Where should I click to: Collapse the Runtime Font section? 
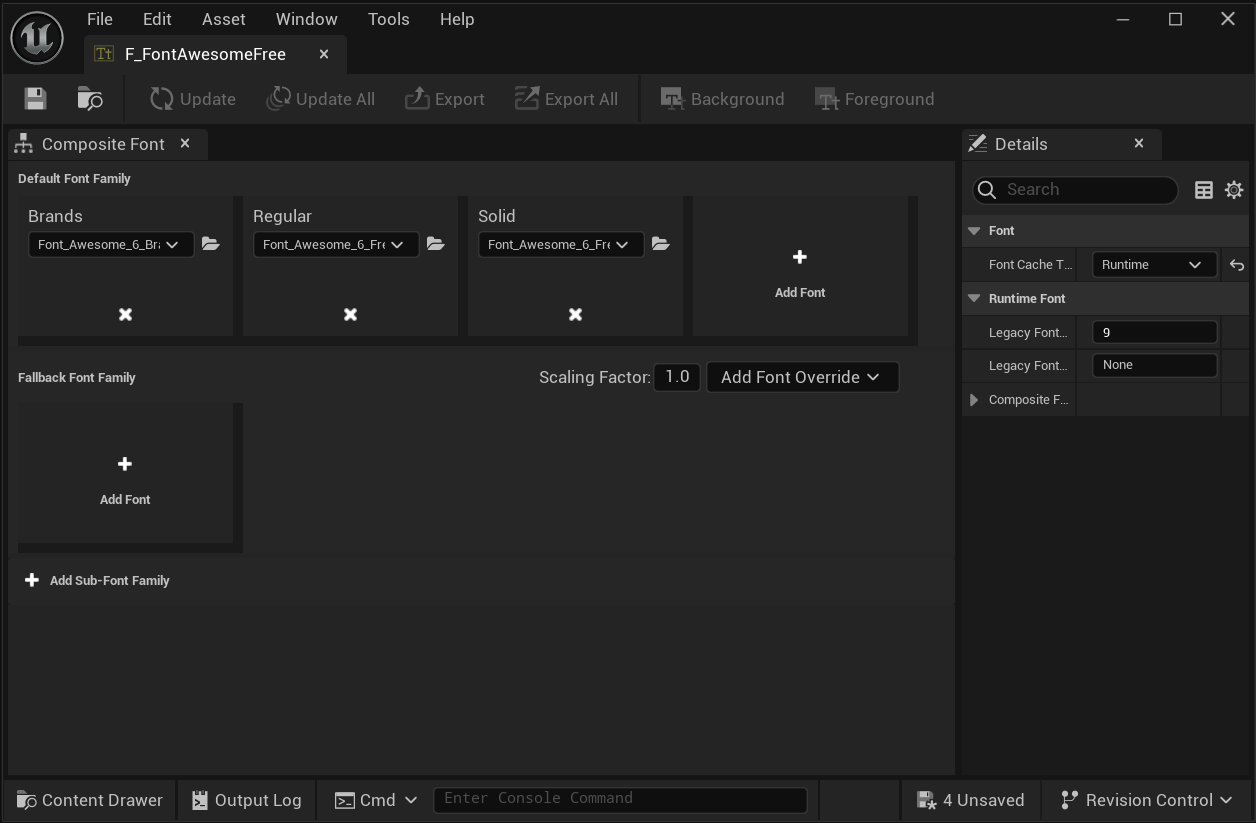click(974, 299)
